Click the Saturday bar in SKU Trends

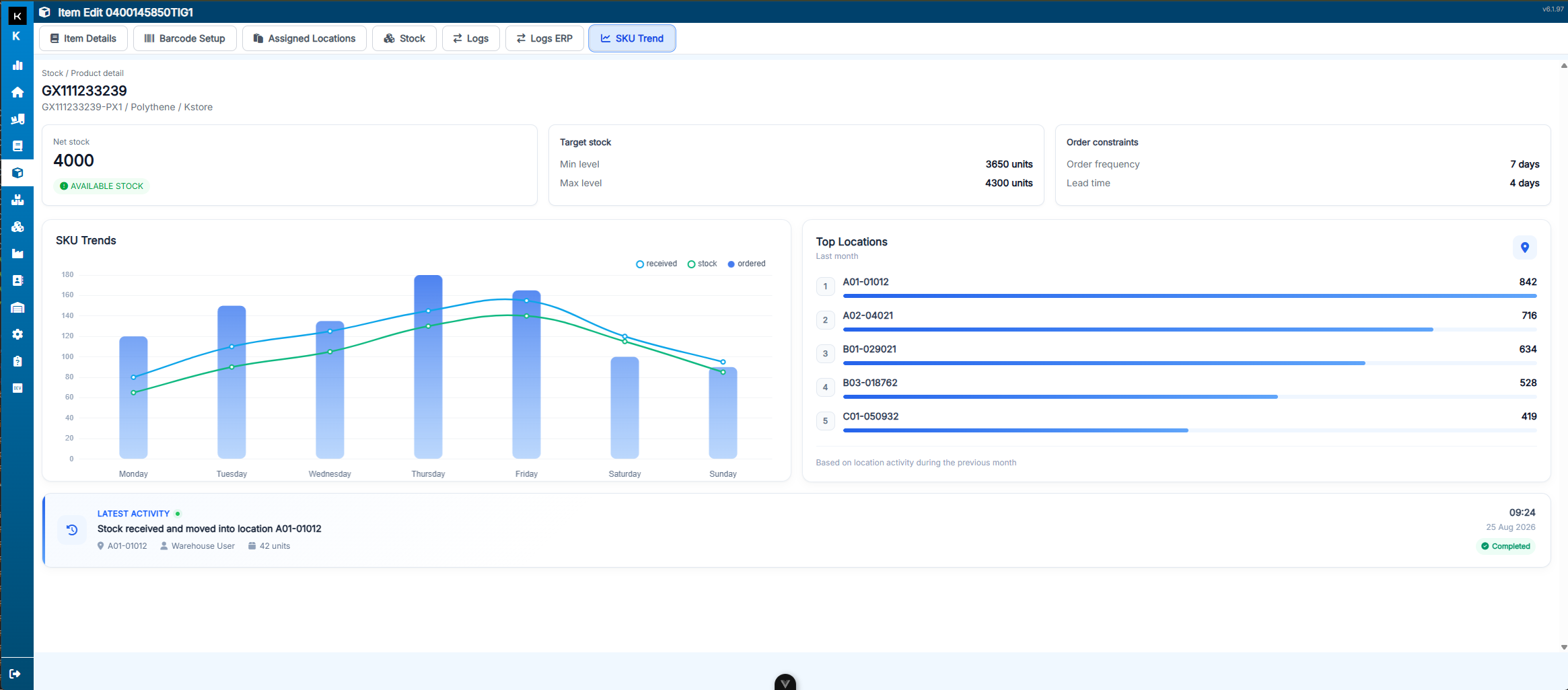625,408
